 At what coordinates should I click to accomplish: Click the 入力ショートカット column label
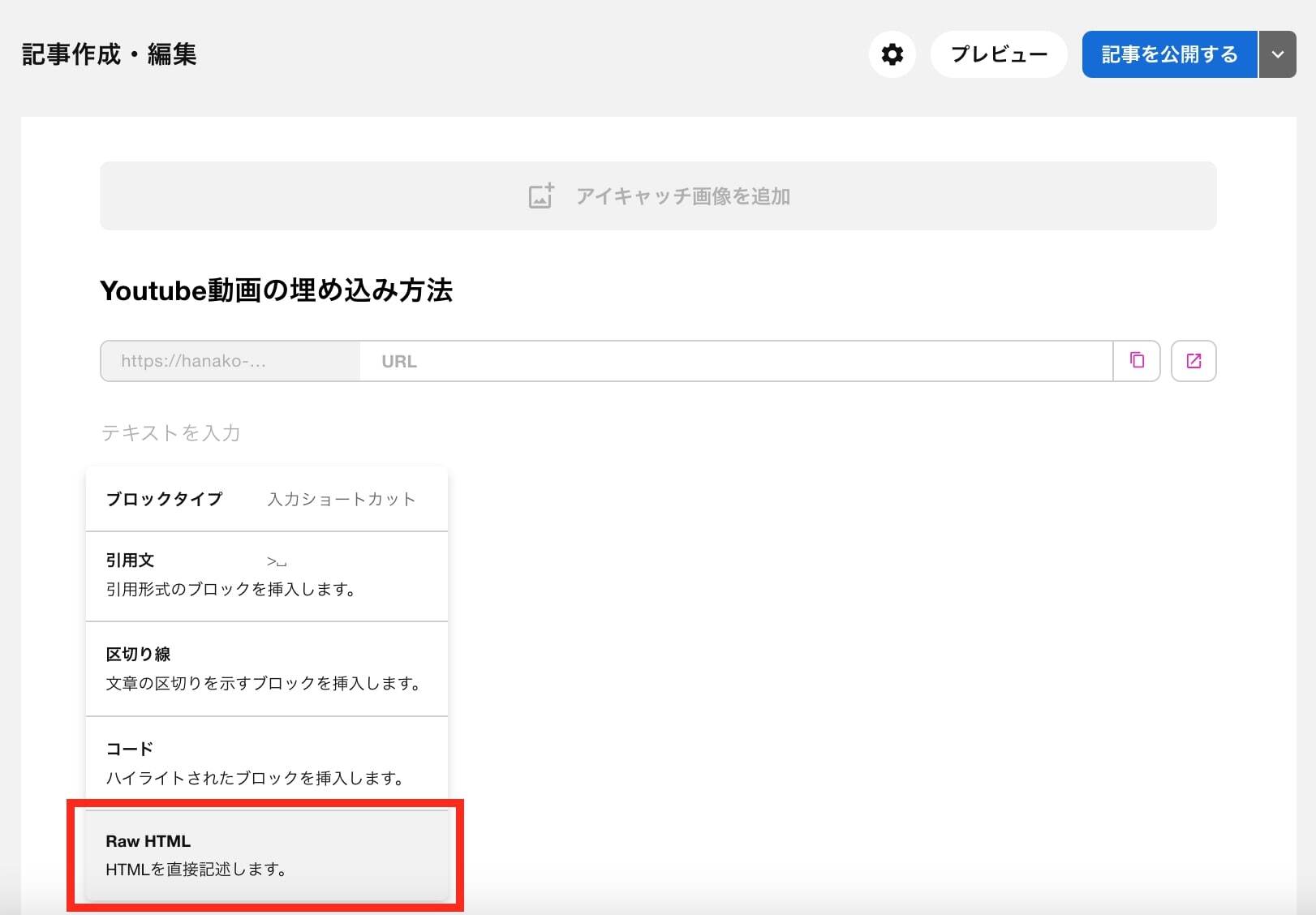[342, 499]
